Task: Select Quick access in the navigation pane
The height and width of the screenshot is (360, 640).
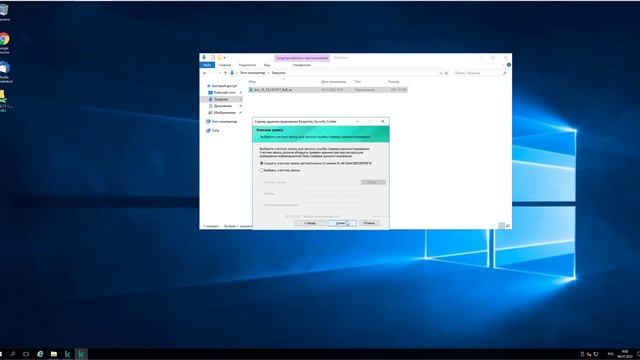Action: point(224,86)
